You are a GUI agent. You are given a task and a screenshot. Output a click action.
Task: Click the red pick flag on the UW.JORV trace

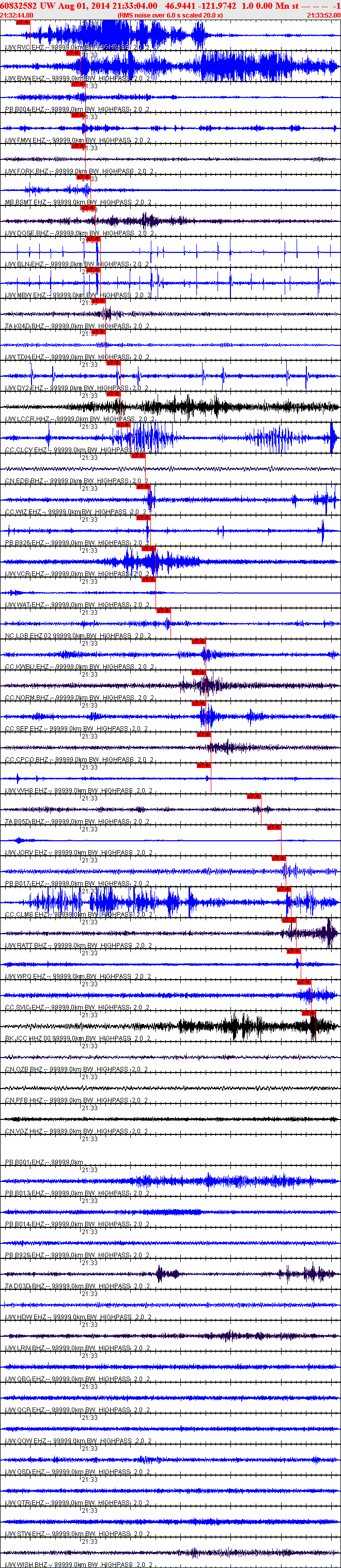click(274, 828)
